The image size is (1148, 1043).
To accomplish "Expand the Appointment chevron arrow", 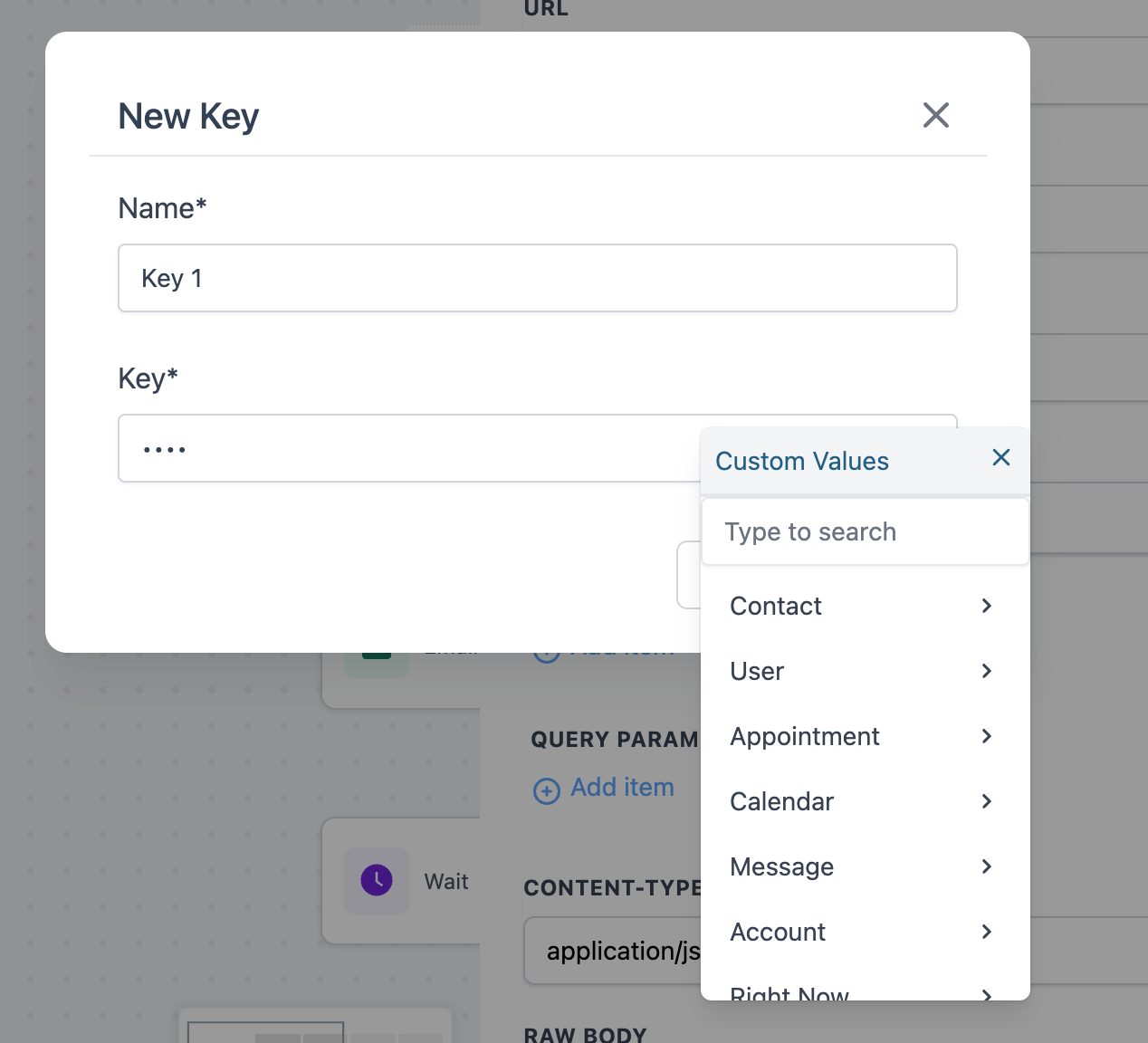I will [987, 736].
